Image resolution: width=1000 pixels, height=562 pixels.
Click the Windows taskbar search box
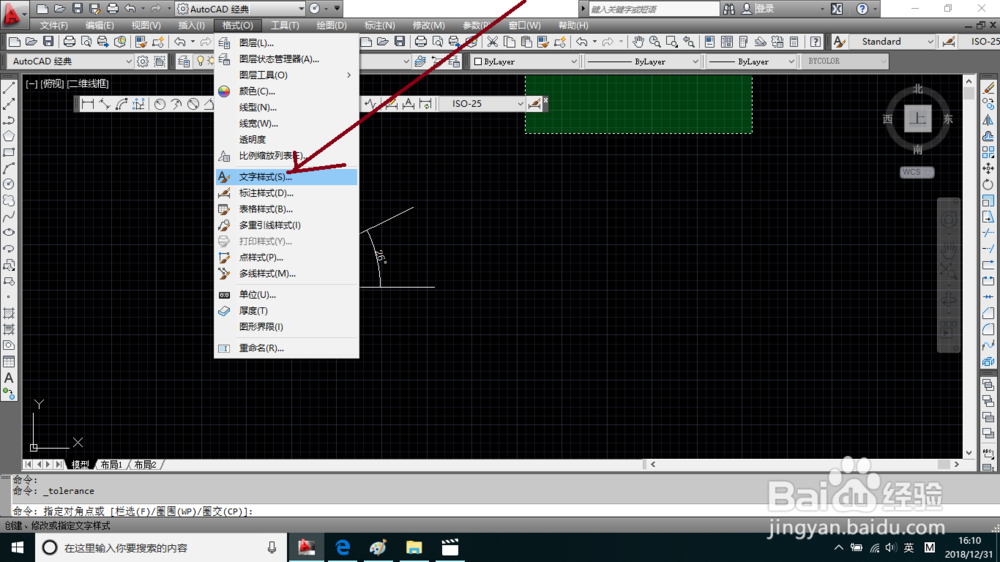coord(161,547)
